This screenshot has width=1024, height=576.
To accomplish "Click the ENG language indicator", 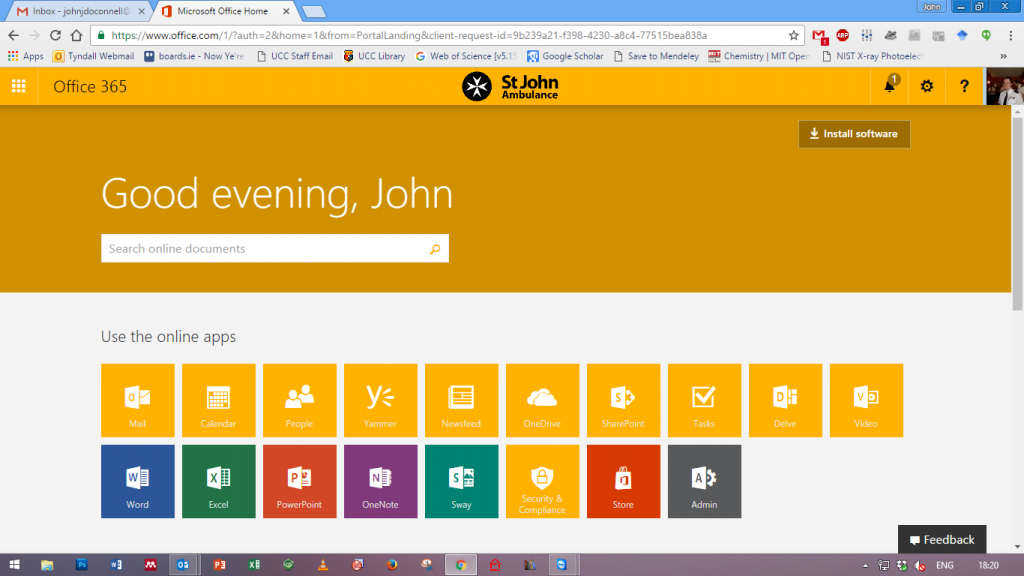I will (944, 566).
